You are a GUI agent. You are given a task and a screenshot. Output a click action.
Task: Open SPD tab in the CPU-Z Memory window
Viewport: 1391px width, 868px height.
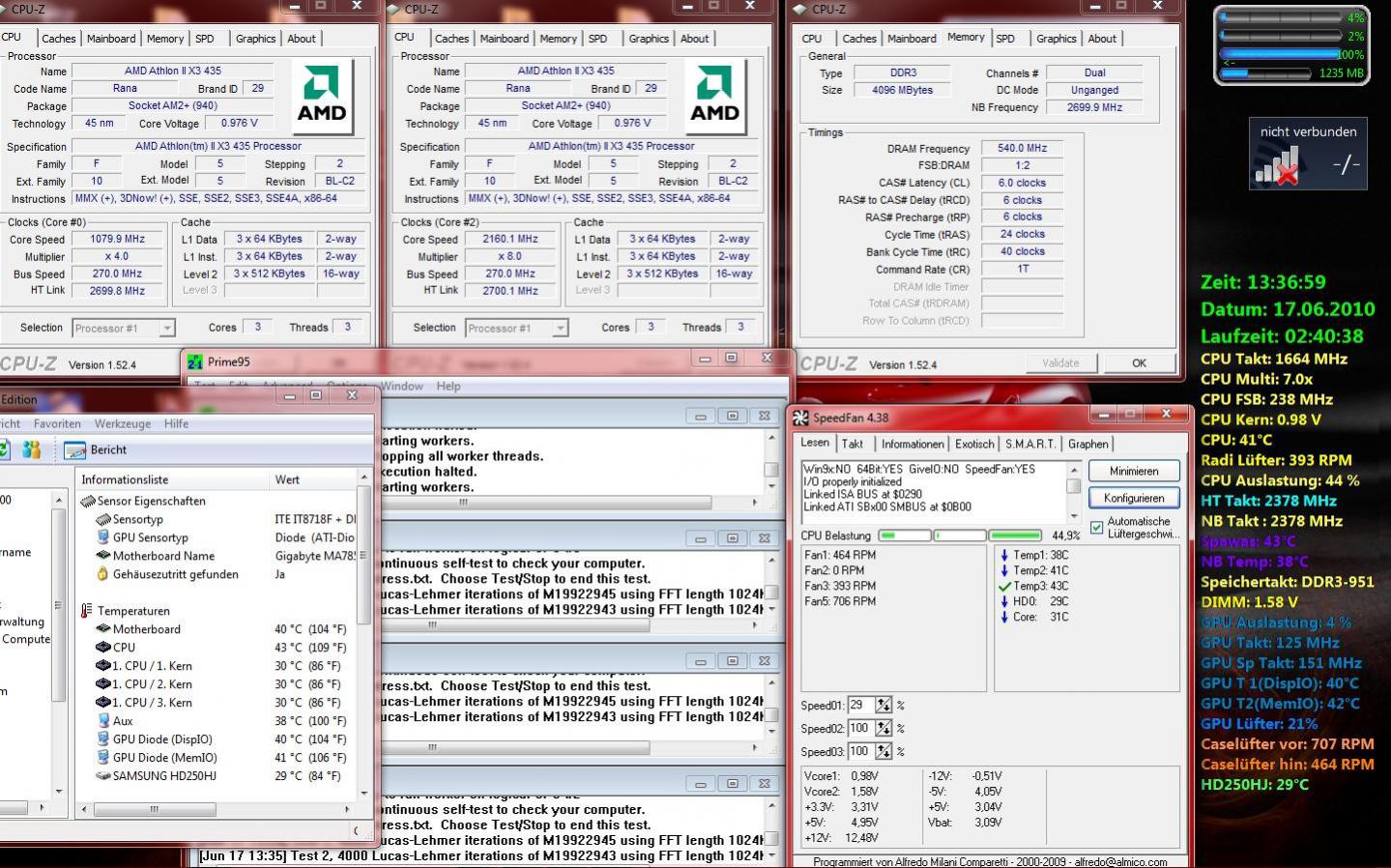[x=1005, y=39]
